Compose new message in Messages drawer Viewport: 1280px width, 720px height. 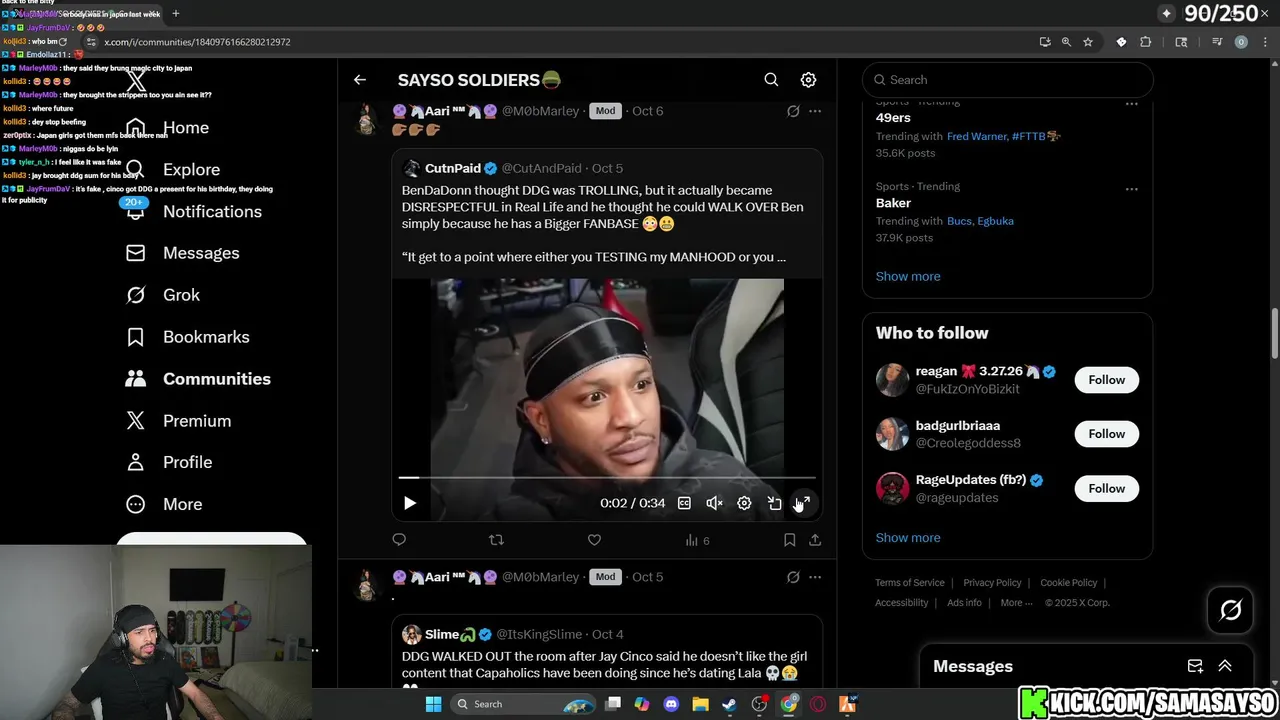[1195, 666]
